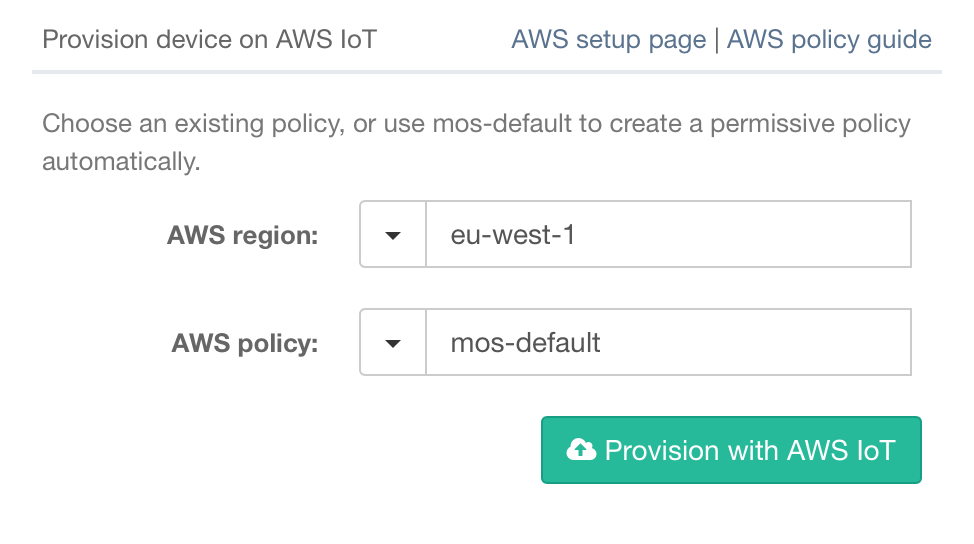Select the "AWS policy:" field label
This screenshot has height=544, width=974.
tap(245, 344)
